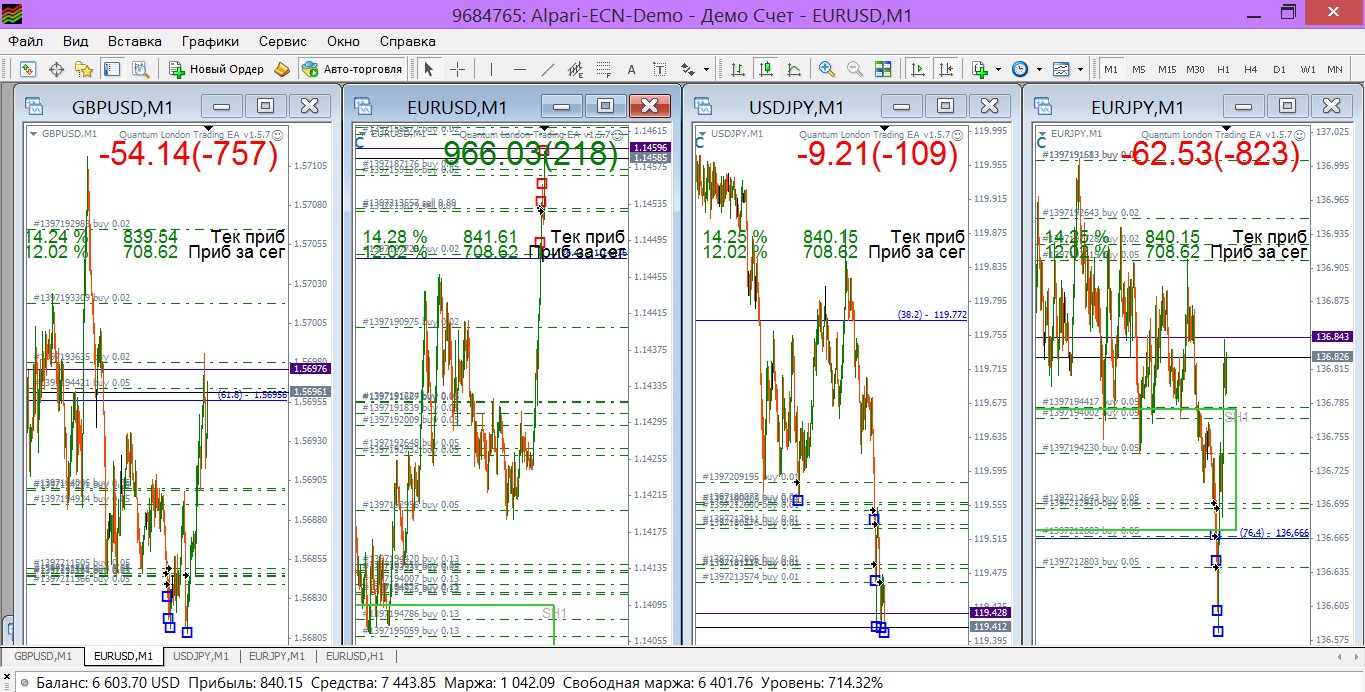This screenshot has height=692, width=1365.
Task: Open the add indicators icon
Action: pyautogui.click(x=980, y=69)
